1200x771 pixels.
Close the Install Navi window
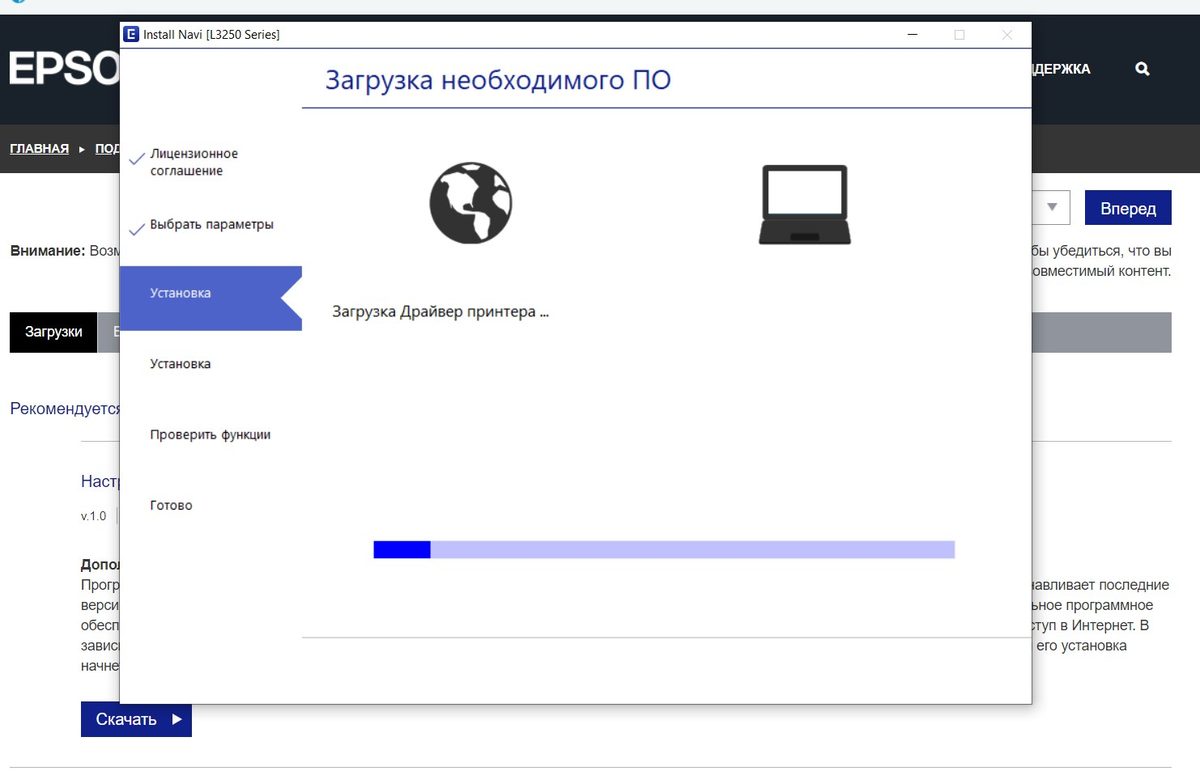(x=1007, y=35)
